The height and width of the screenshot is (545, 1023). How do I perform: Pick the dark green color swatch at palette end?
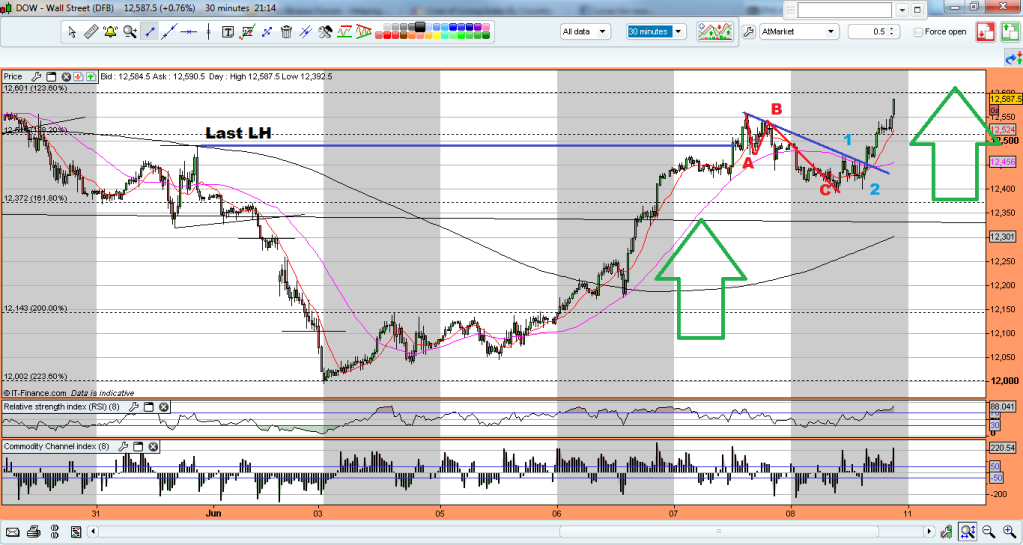point(486,35)
